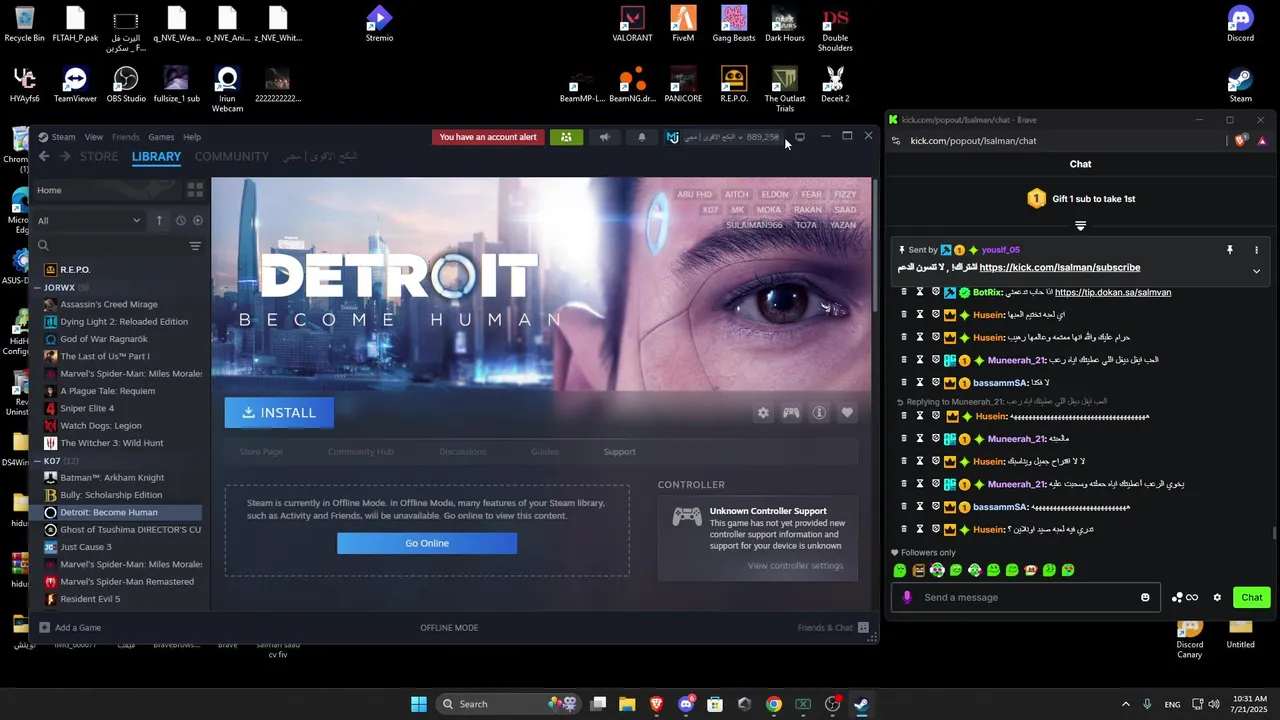Open All games filter dropdown
This screenshot has height=720, width=1280.
pyautogui.click(x=89, y=220)
